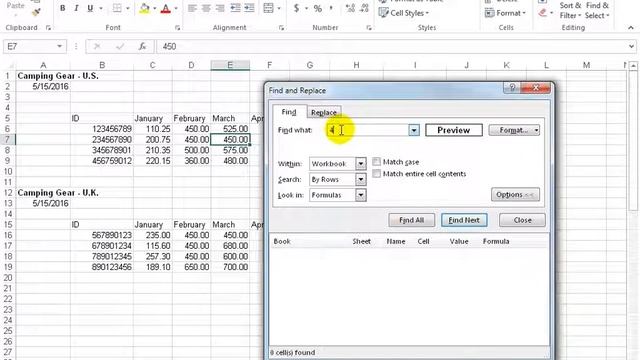This screenshot has height=360, width=640.
Task: Expand the formula bar with right arrow
Action: click(x=631, y=47)
